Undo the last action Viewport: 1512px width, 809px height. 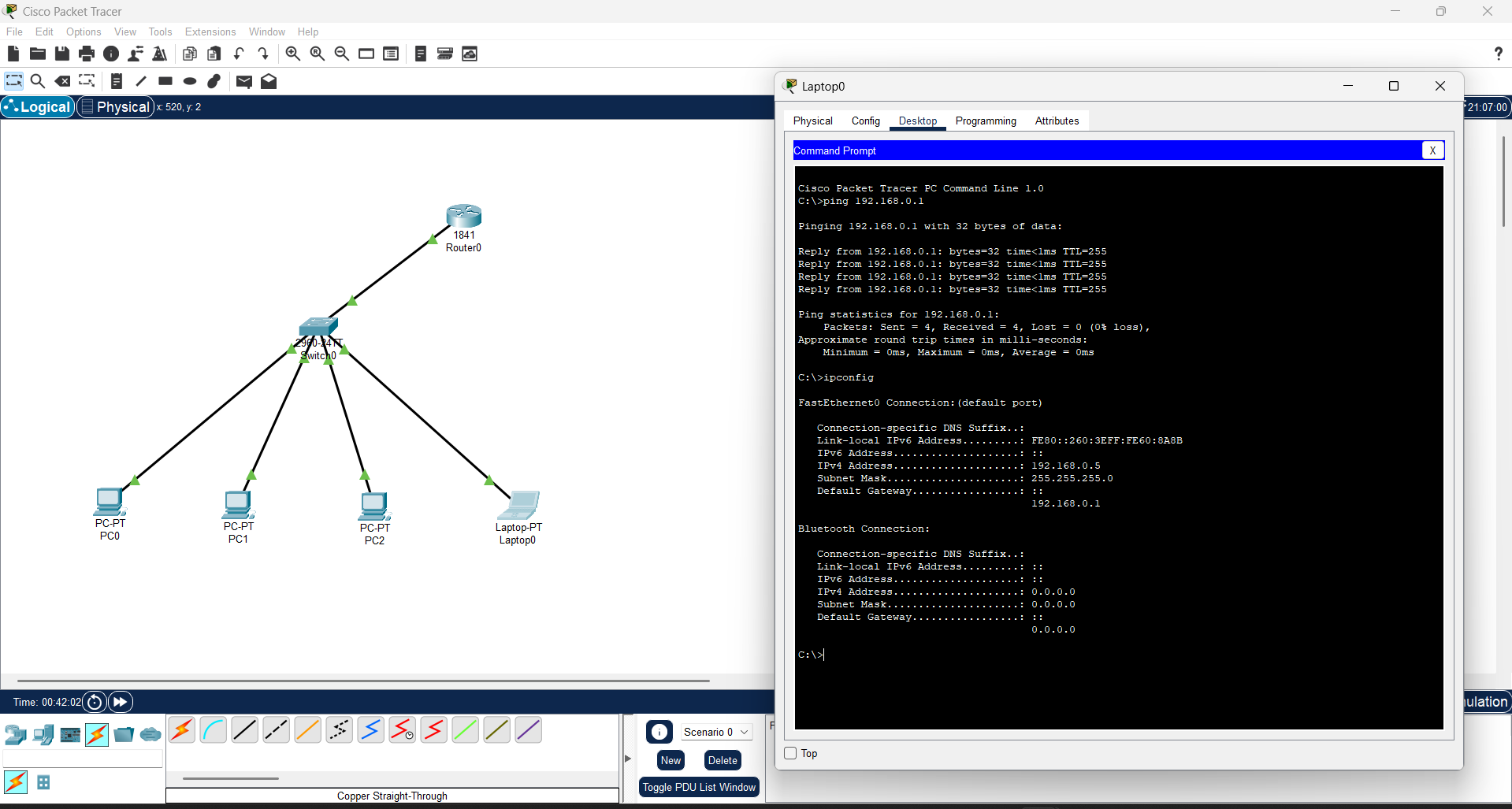[239, 54]
